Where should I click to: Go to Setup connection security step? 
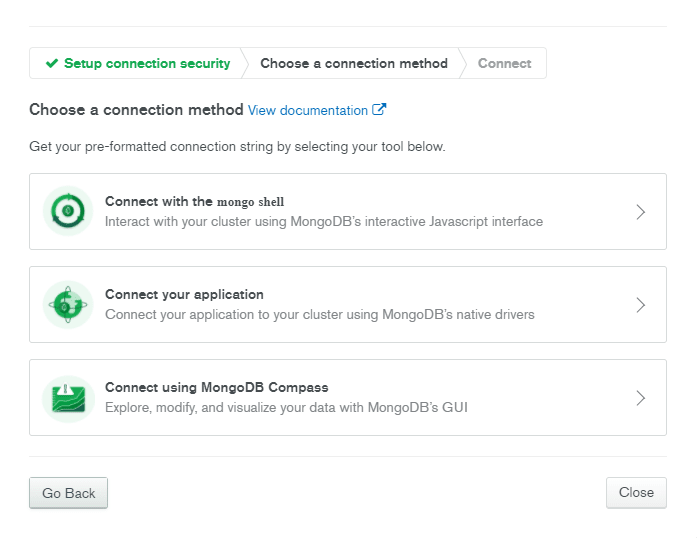[138, 63]
